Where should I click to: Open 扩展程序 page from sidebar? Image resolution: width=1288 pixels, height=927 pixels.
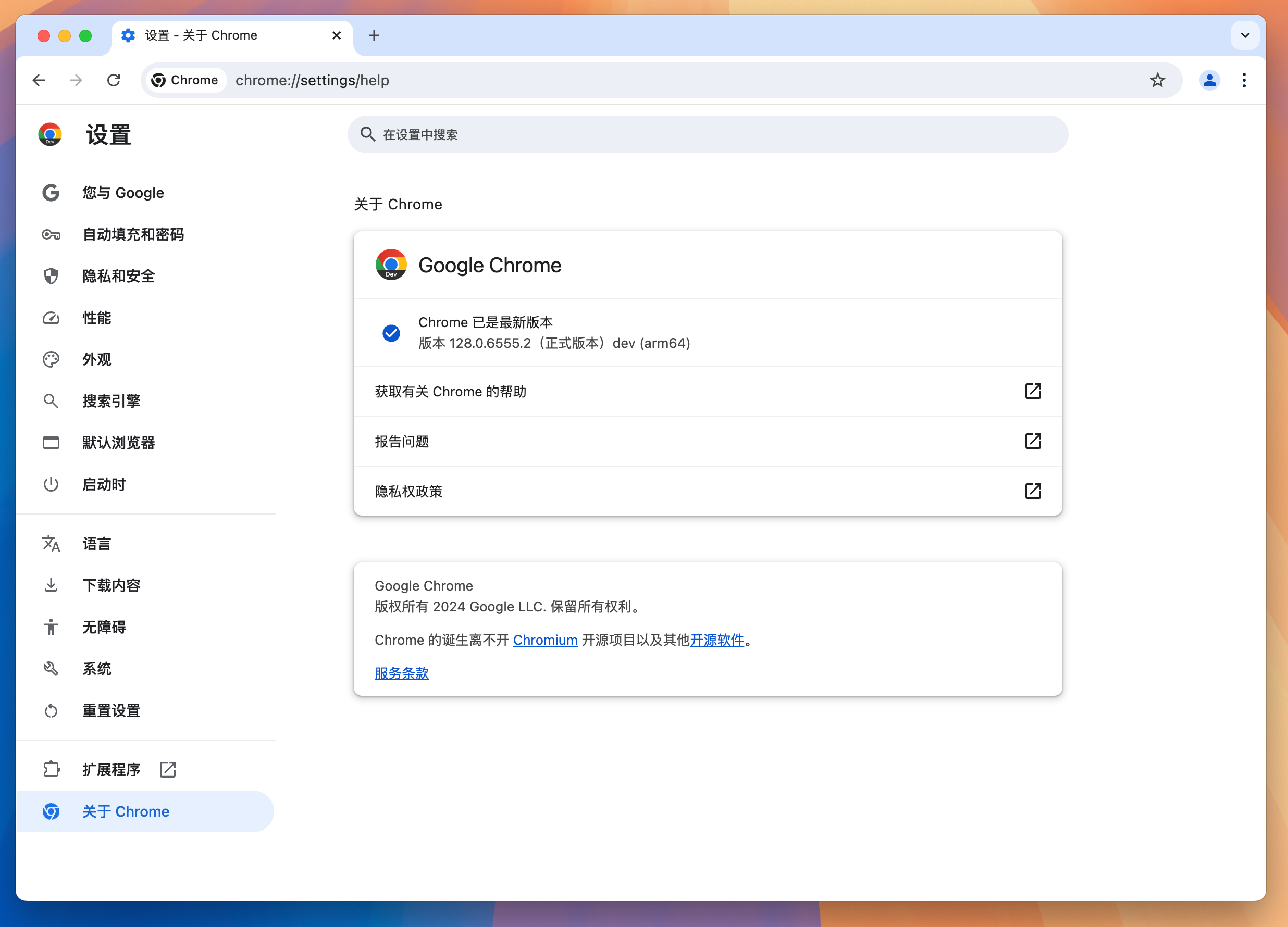(145, 770)
